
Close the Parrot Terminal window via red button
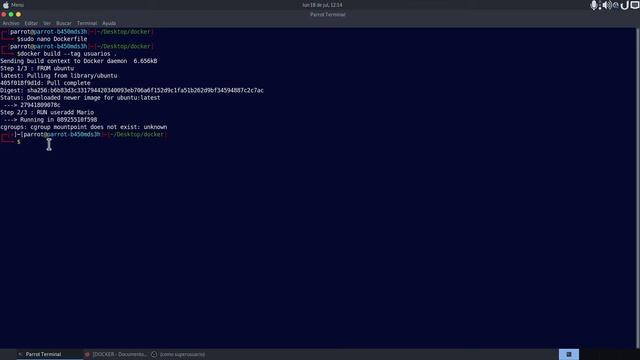click(4, 14)
